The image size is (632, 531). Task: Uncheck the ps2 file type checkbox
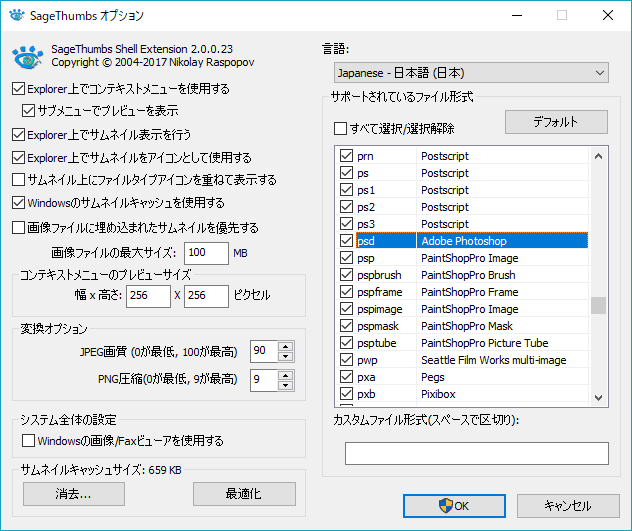[x=346, y=206]
